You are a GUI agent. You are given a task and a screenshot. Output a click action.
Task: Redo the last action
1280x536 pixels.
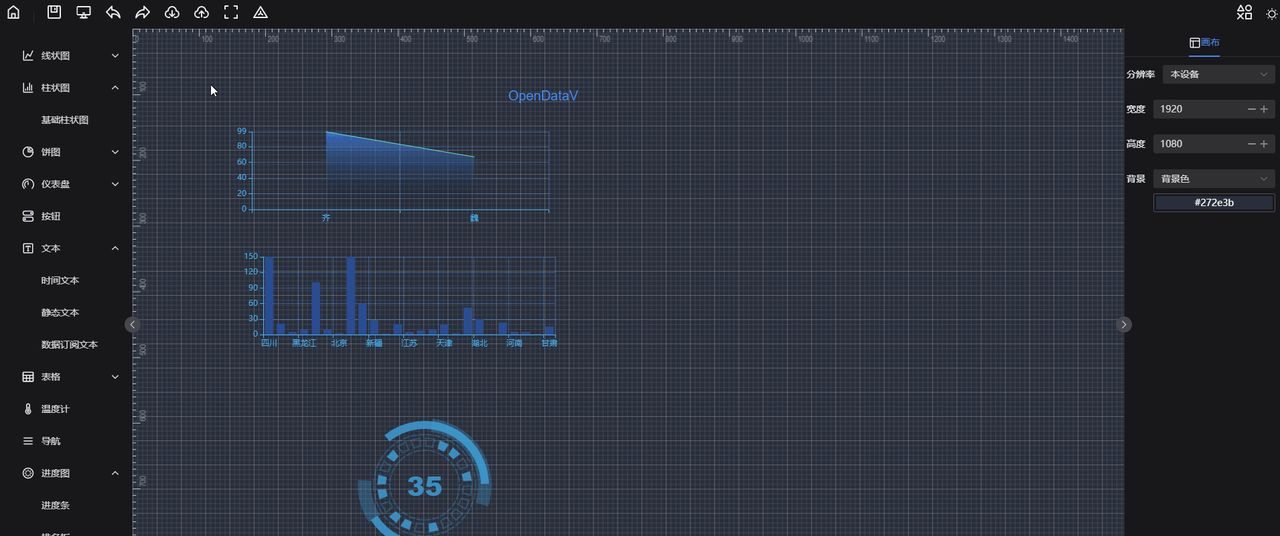point(142,13)
